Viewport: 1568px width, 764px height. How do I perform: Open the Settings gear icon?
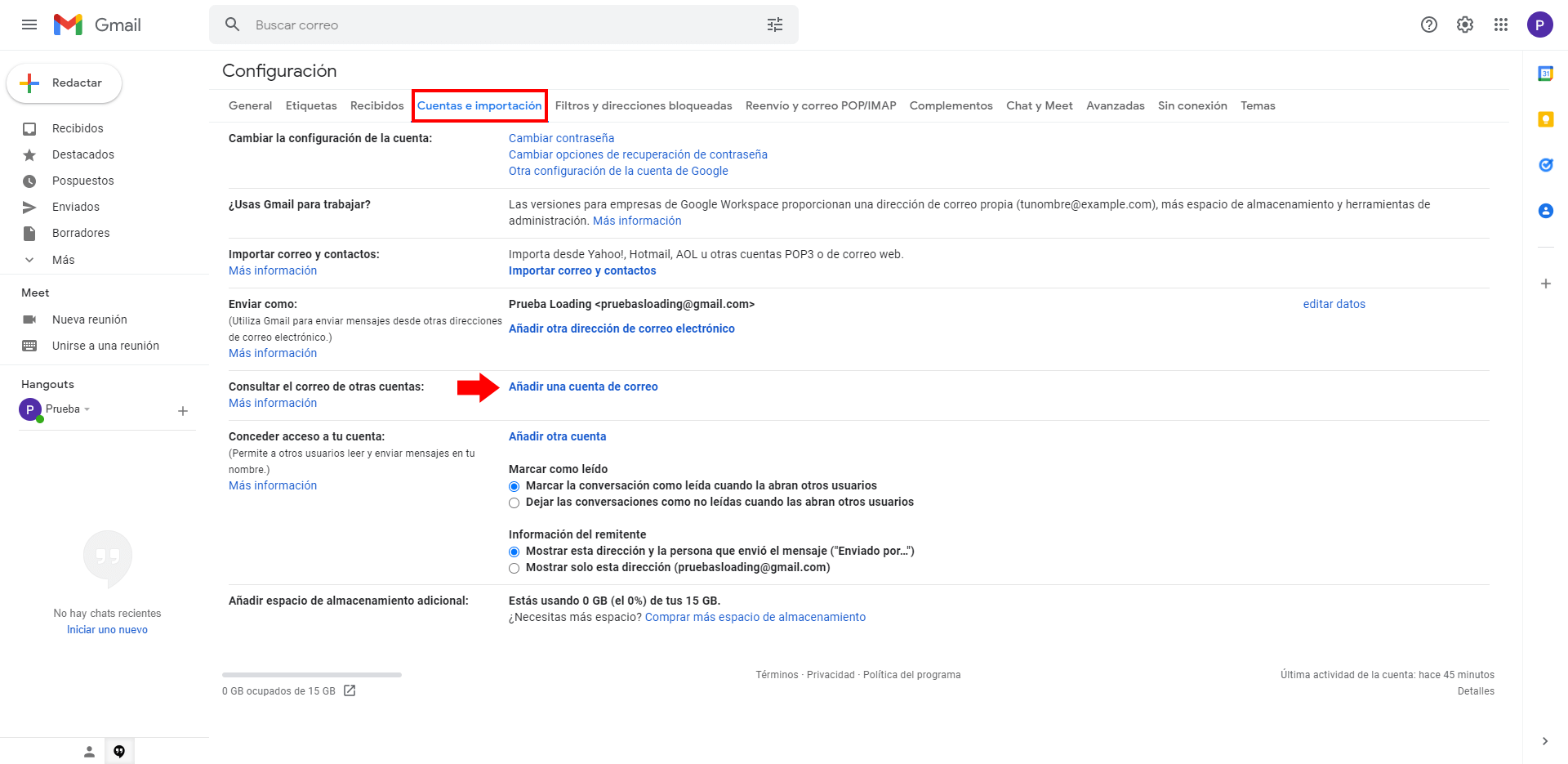tap(1465, 25)
